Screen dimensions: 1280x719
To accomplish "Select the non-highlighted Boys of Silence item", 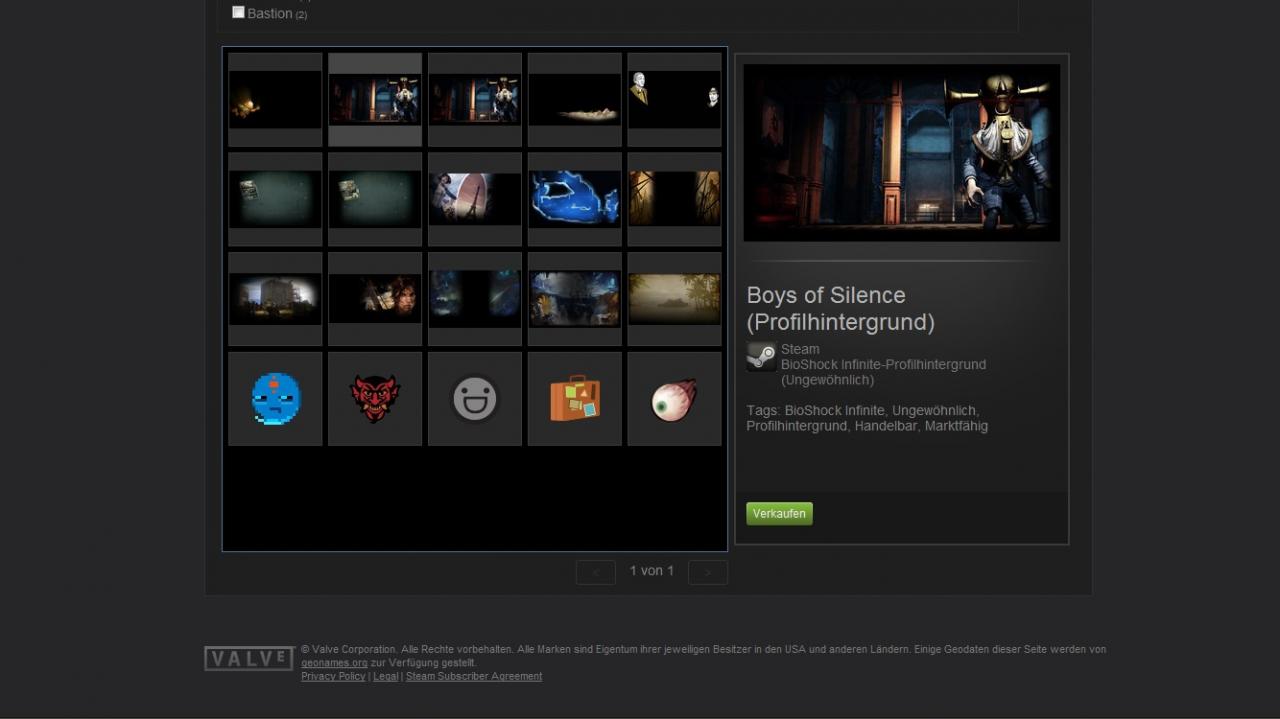I will point(475,99).
